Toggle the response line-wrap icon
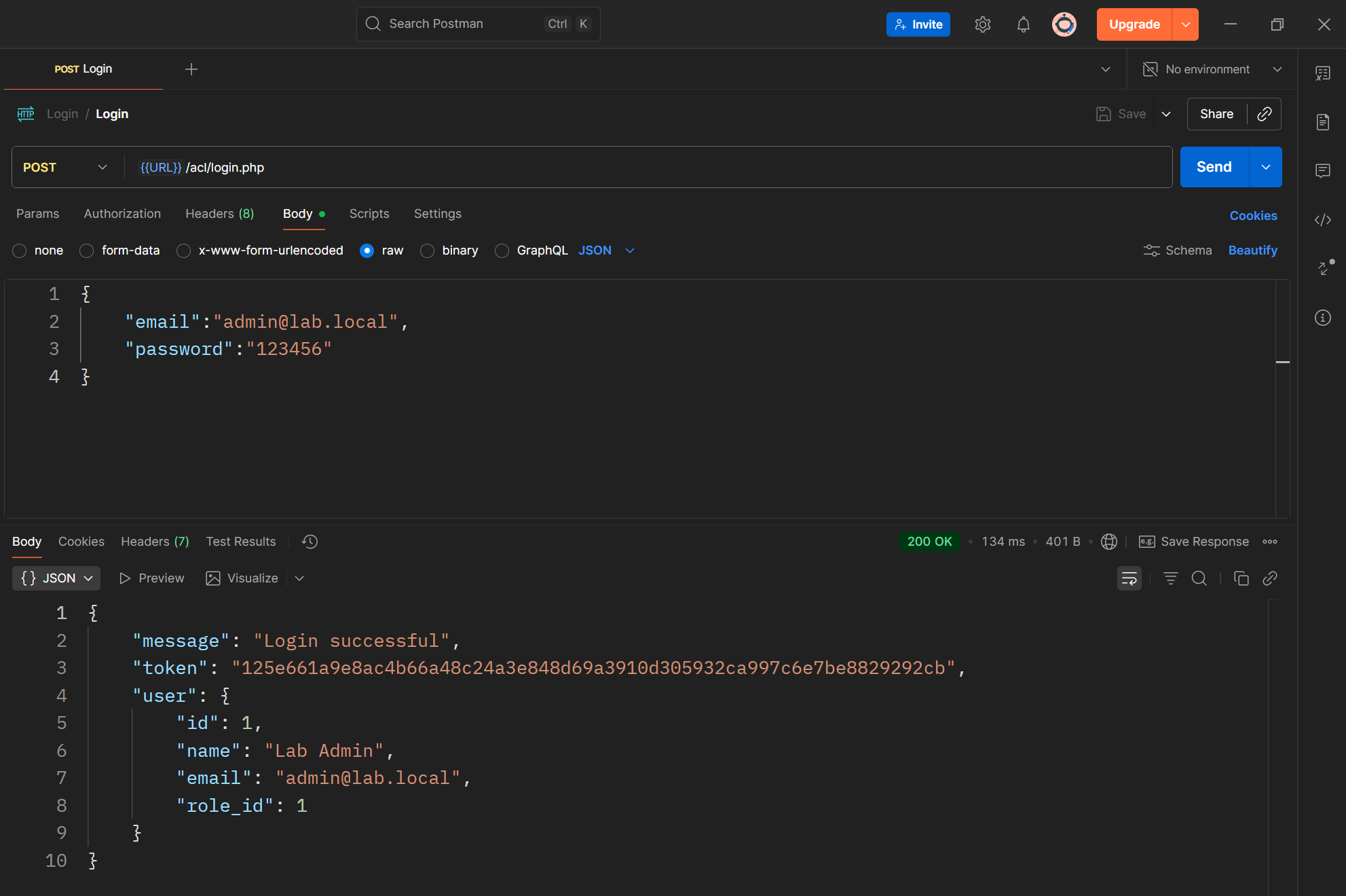 point(1129,578)
